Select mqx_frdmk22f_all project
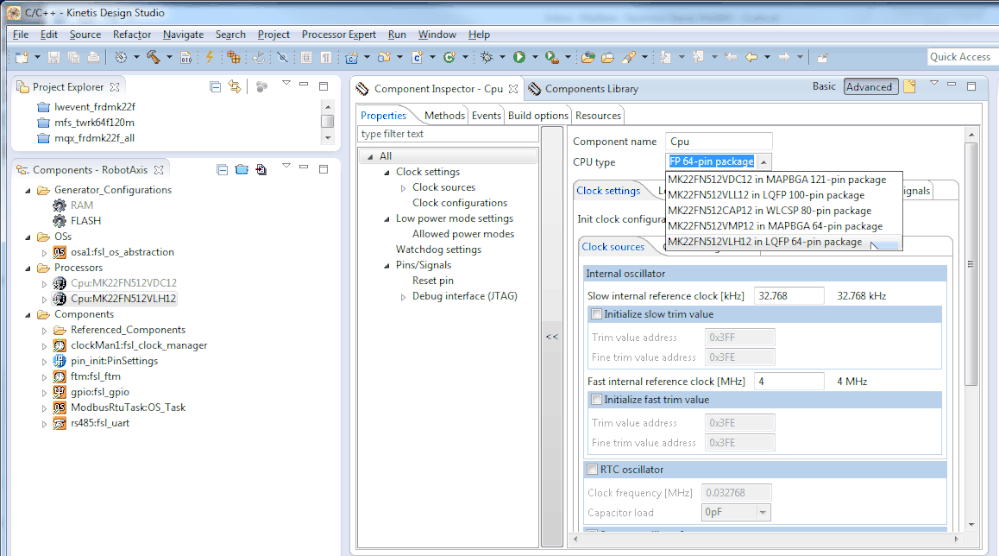The width and height of the screenshot is (999, 556). [94, 138]
